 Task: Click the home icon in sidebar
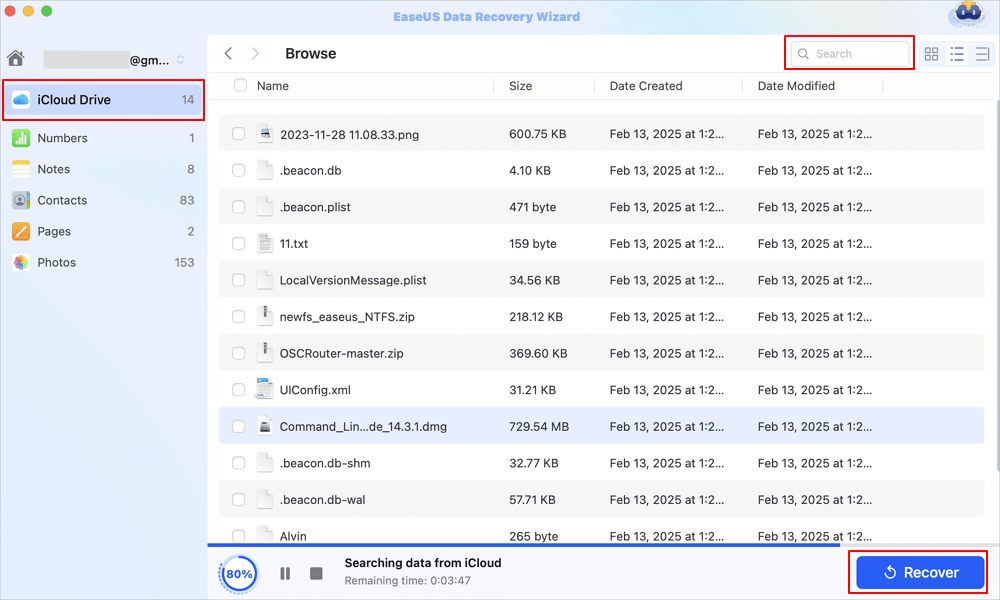[15, 58]
